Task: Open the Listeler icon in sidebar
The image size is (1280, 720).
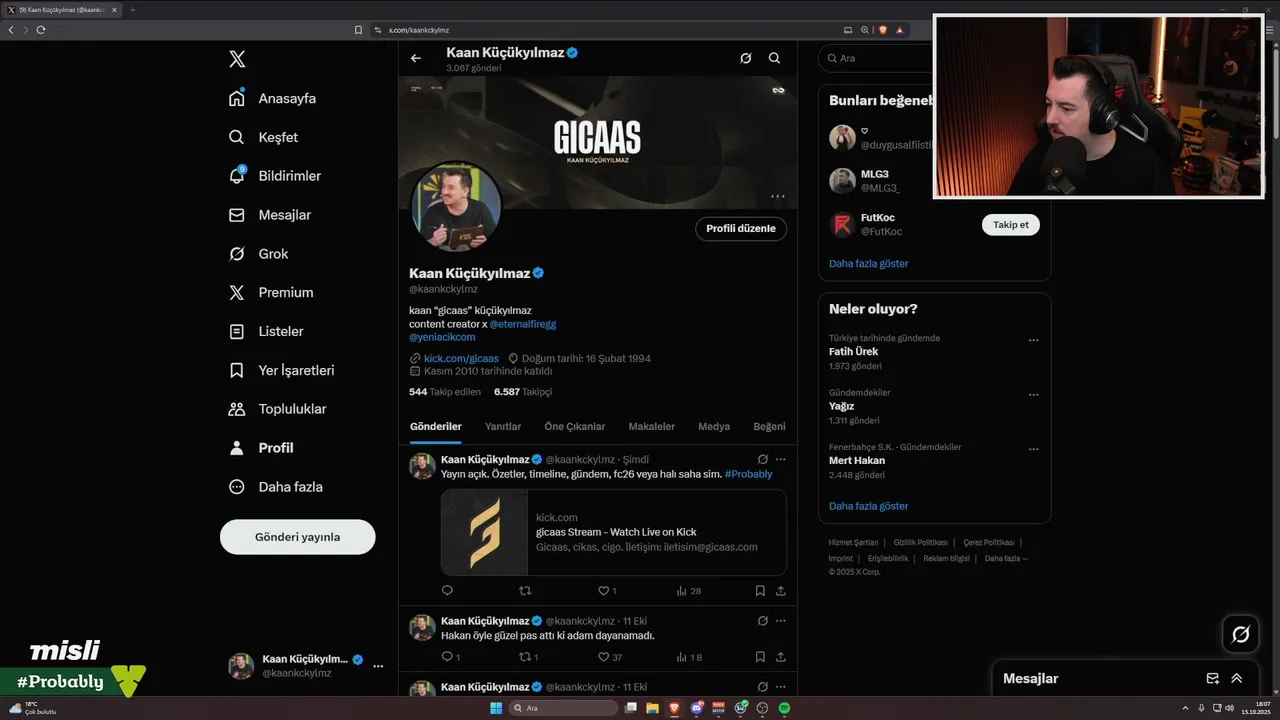Action: [x=237, y=331]
